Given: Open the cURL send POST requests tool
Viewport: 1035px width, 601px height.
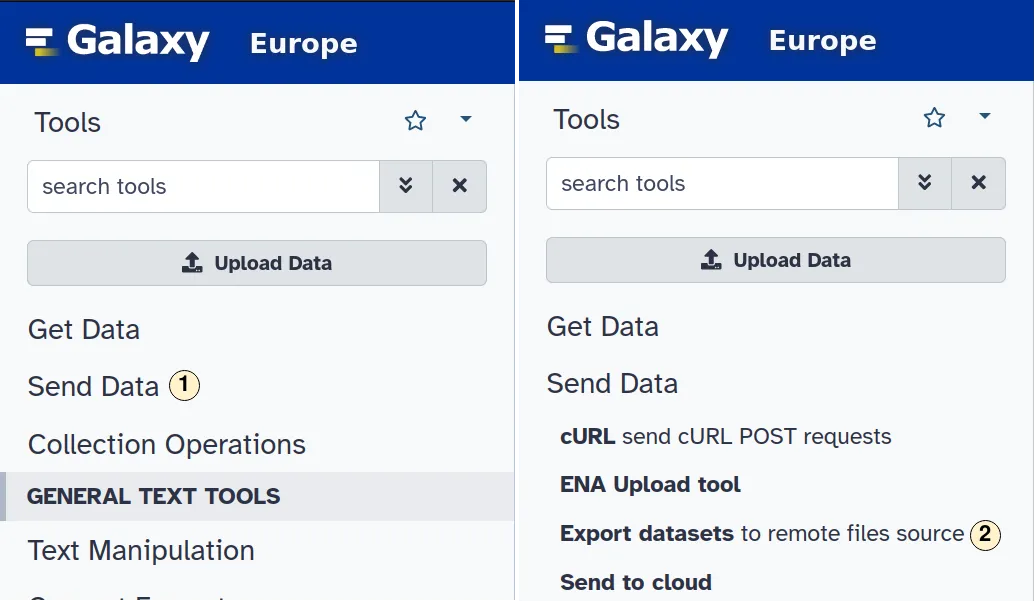Looking at the screenshot, I should tap(725, 437).
